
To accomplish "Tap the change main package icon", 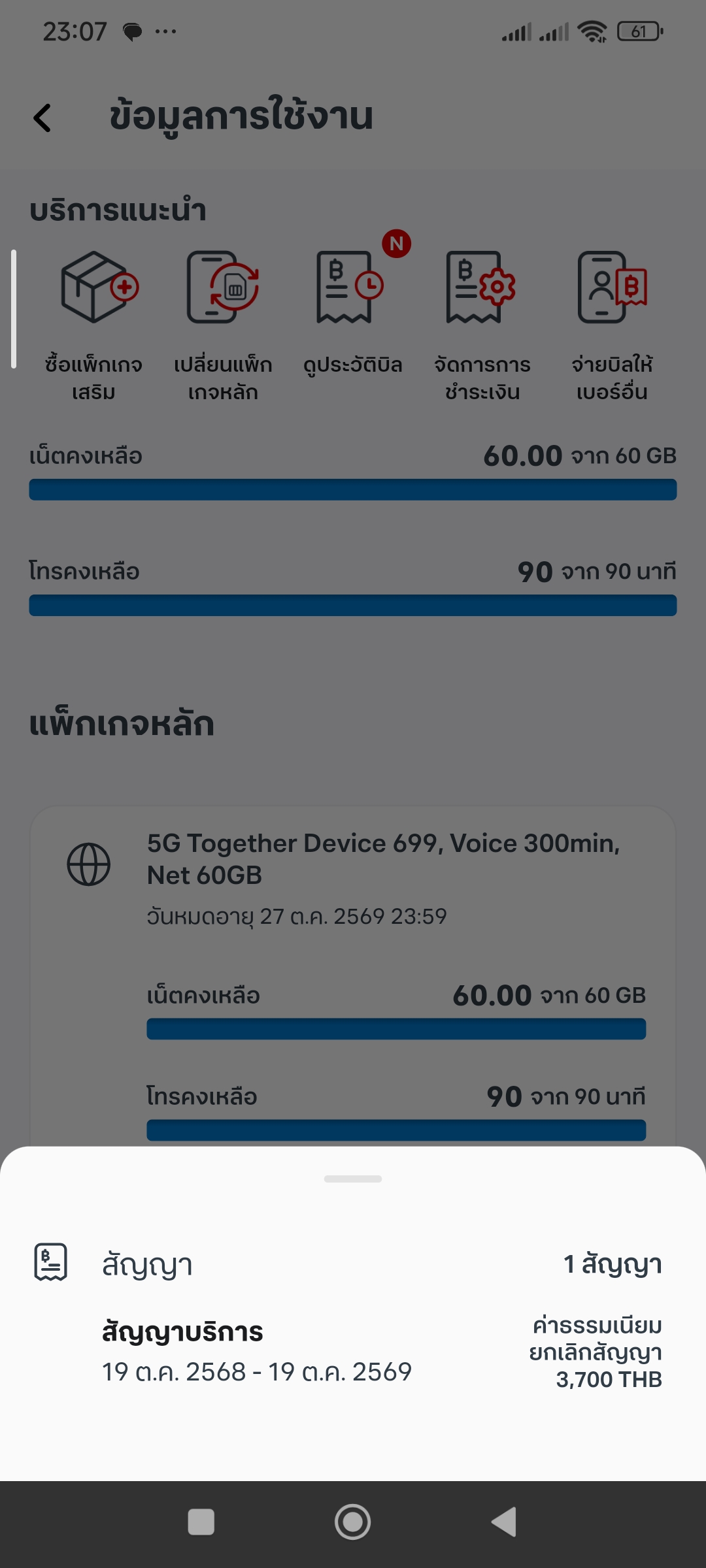I will pos(223,288).
